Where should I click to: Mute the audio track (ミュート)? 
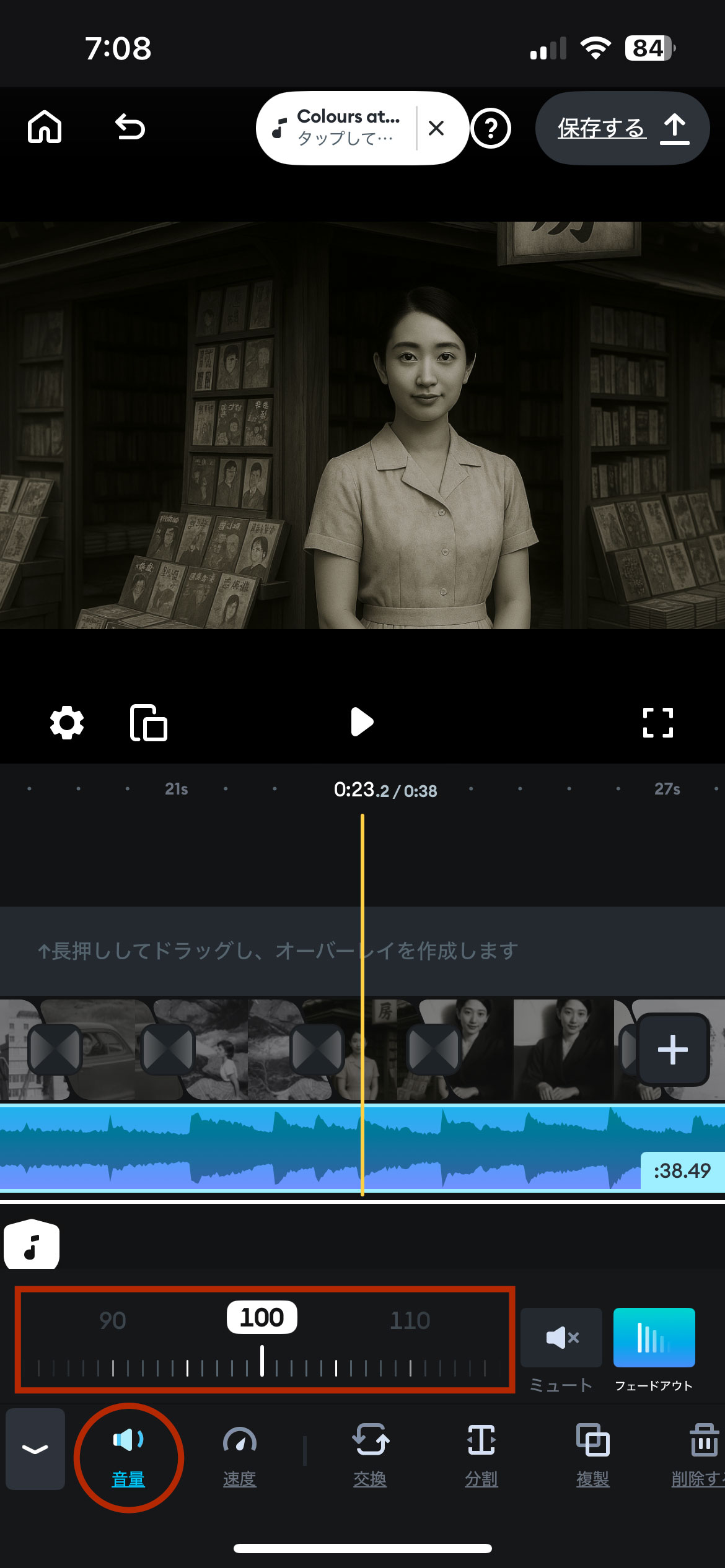tap(561, 1338)
